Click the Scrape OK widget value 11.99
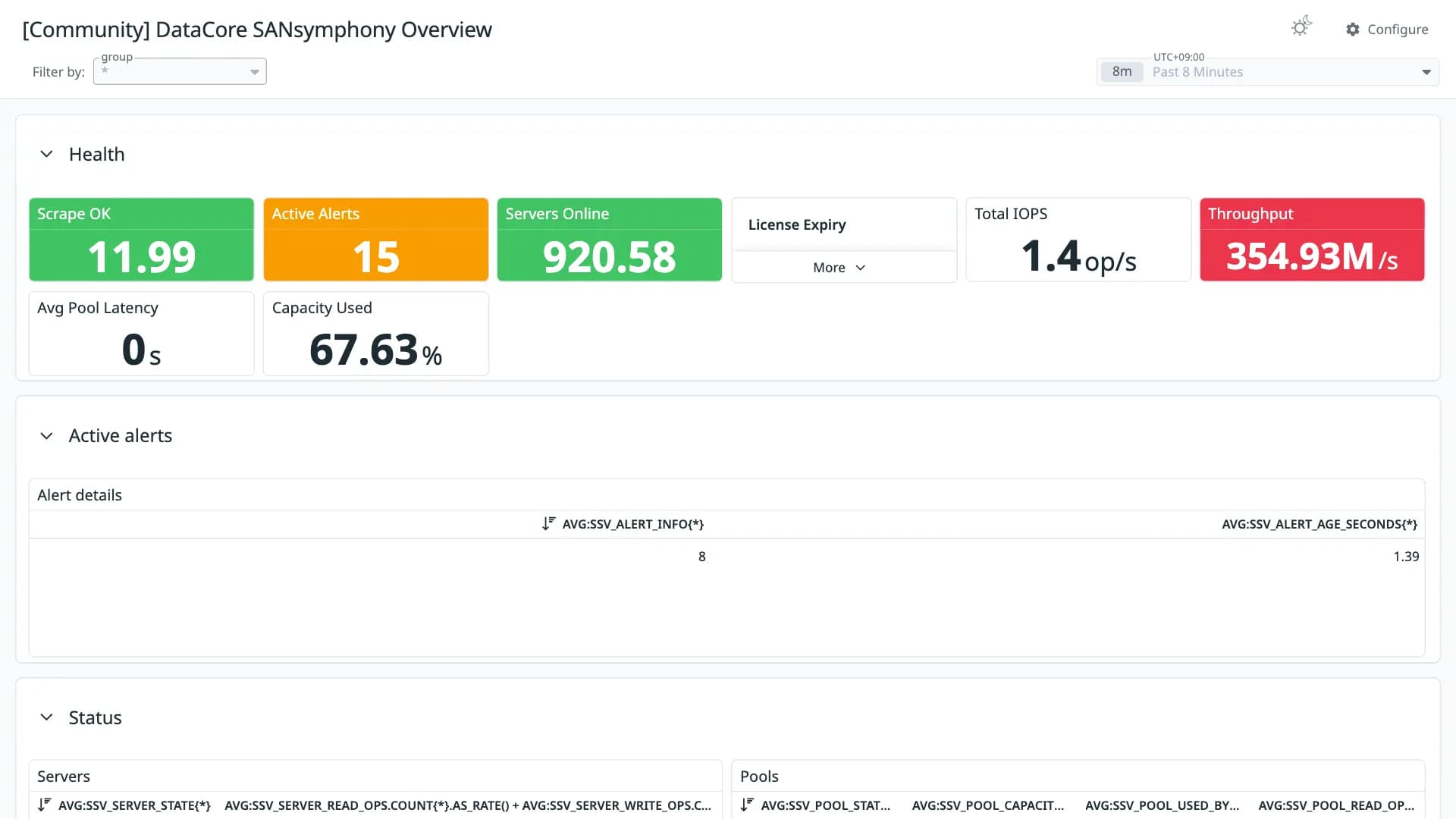The height and width of the screenshot is (819, 1456). (x=142, y=257)
